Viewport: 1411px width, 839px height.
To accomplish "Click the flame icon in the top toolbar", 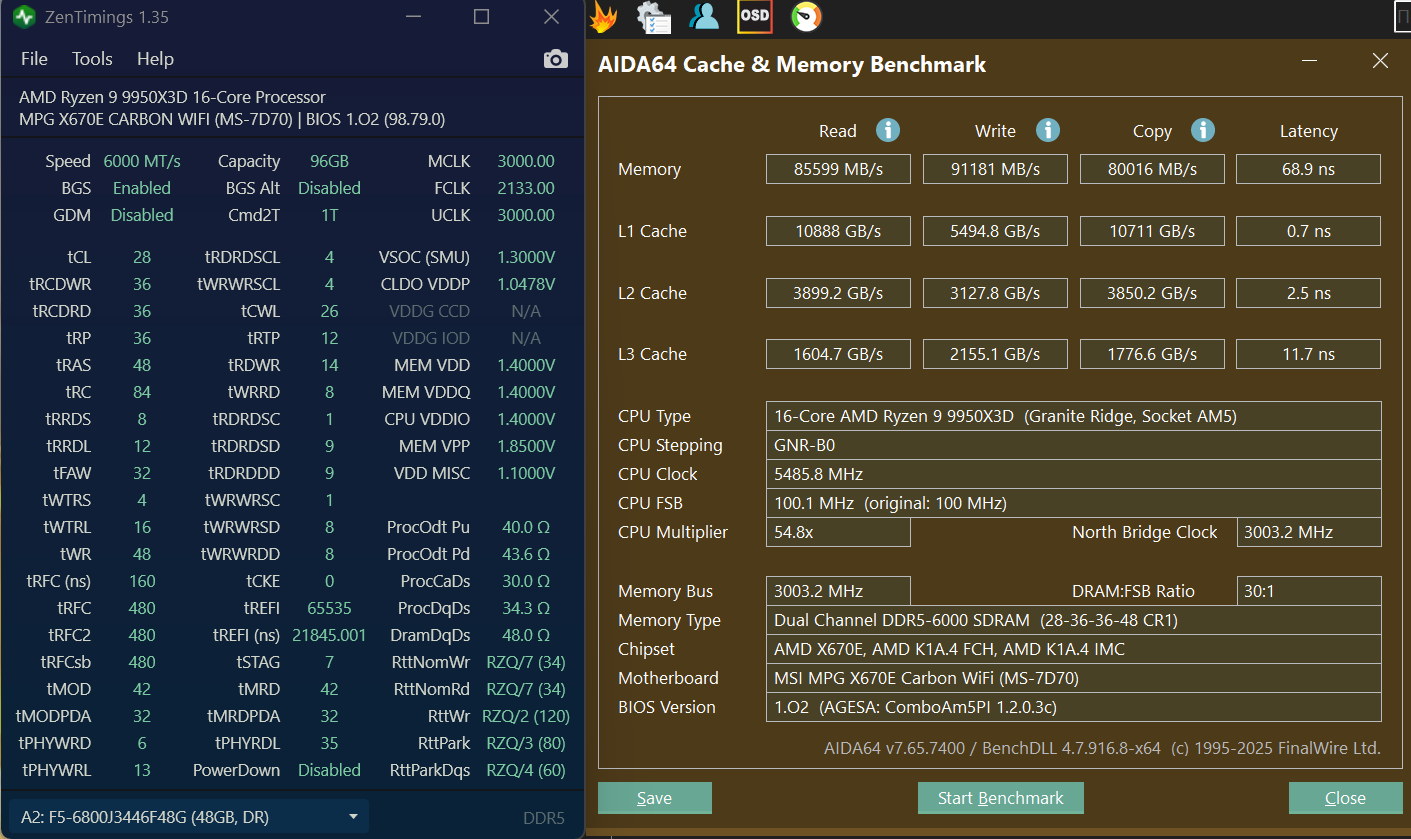I will (604, 16).
